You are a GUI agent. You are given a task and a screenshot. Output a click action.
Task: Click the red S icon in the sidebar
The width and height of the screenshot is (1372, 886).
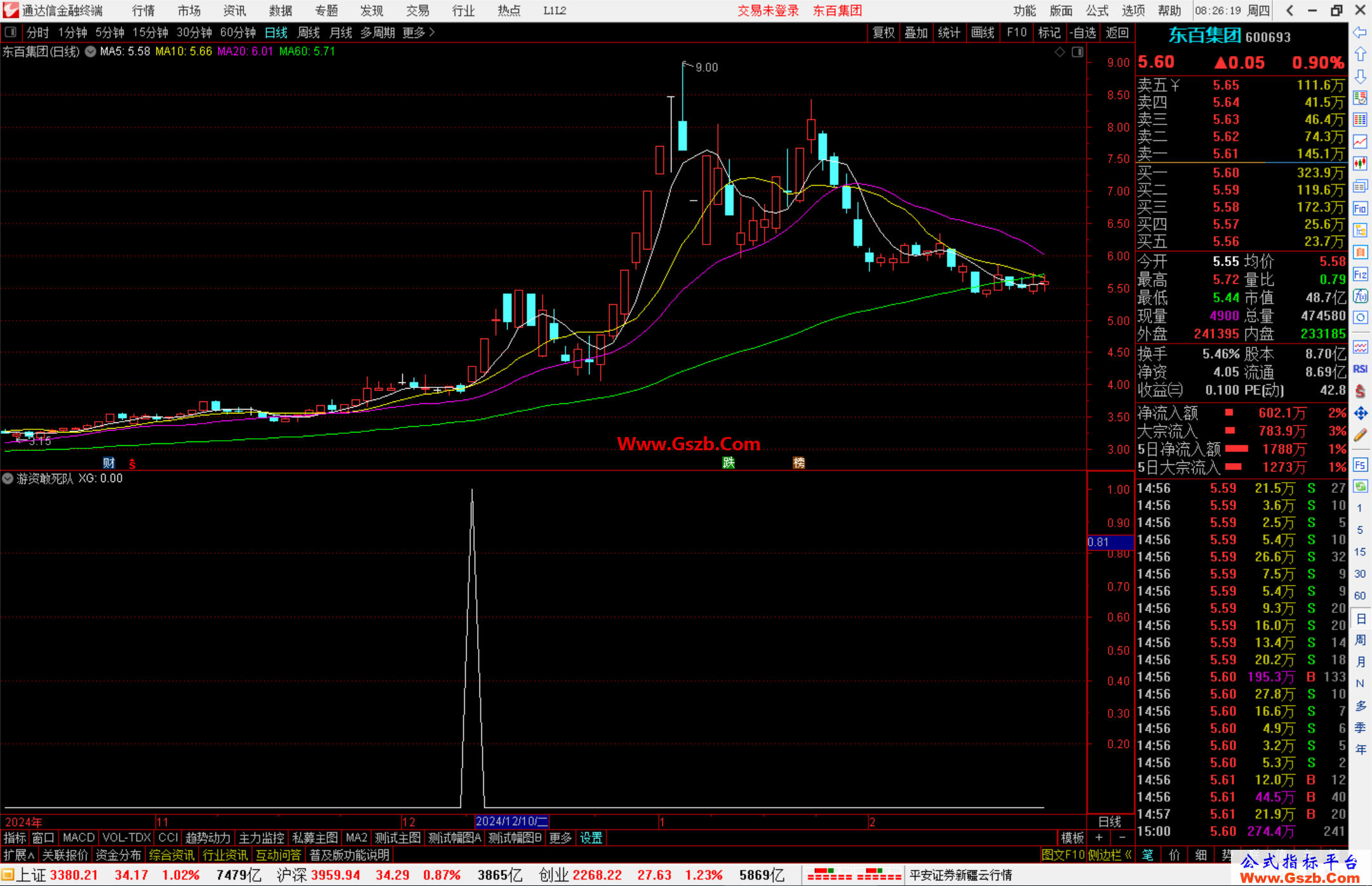coord(1360,391)
